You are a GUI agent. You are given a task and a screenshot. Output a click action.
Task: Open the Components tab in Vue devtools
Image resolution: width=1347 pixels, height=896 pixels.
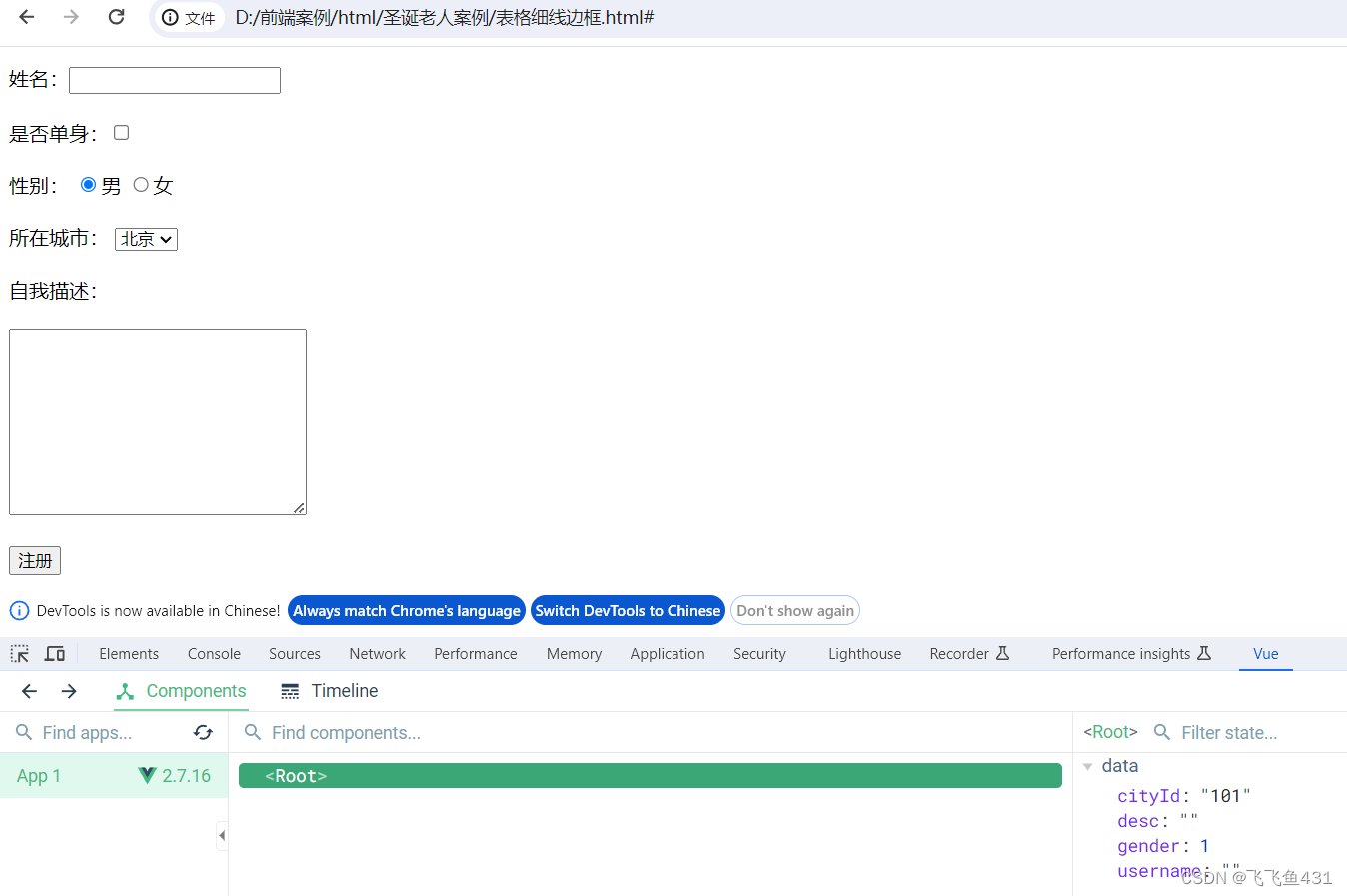pos(182,691)
